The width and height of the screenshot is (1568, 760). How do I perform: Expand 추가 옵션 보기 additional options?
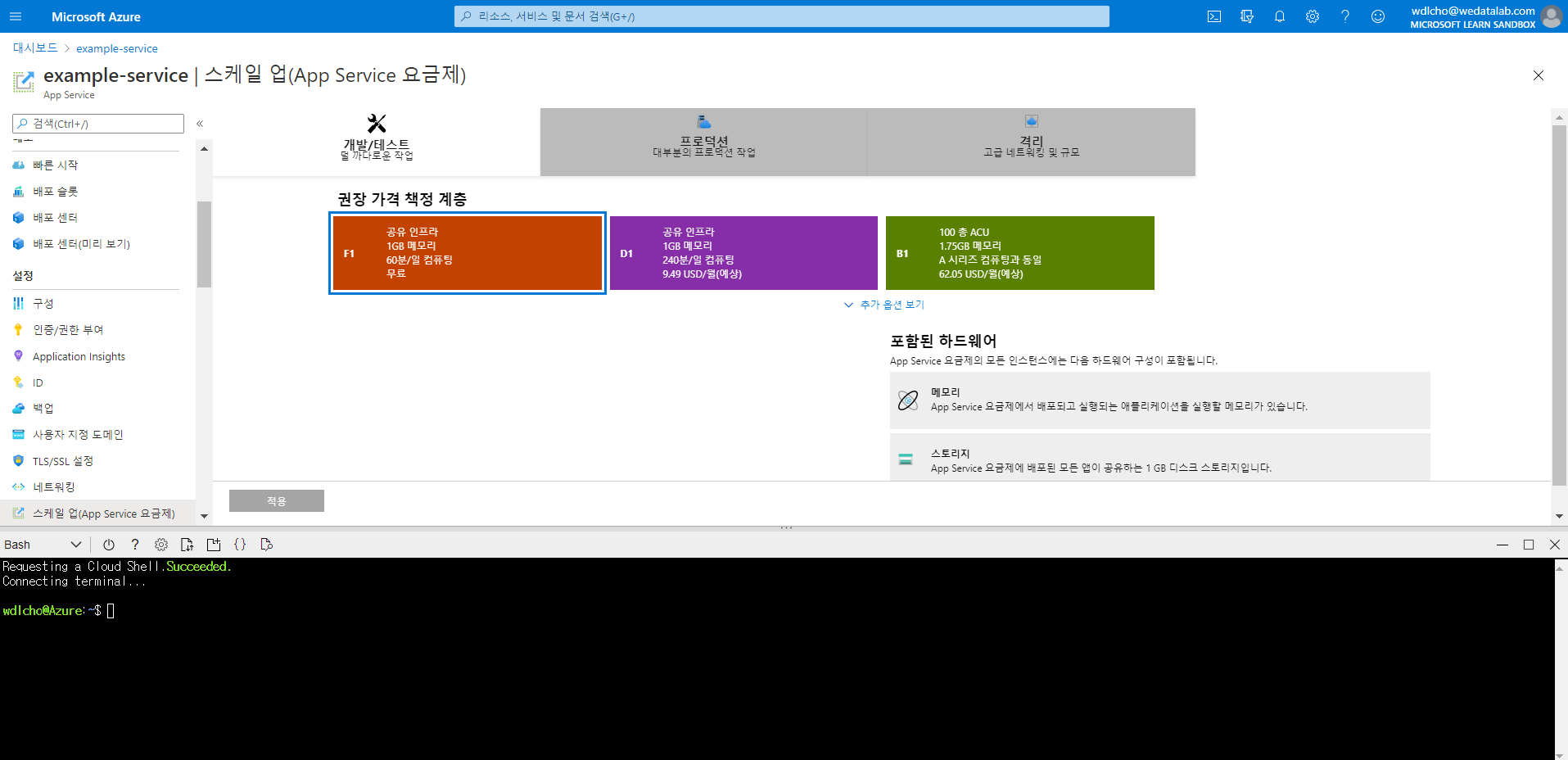click(884, 305)
